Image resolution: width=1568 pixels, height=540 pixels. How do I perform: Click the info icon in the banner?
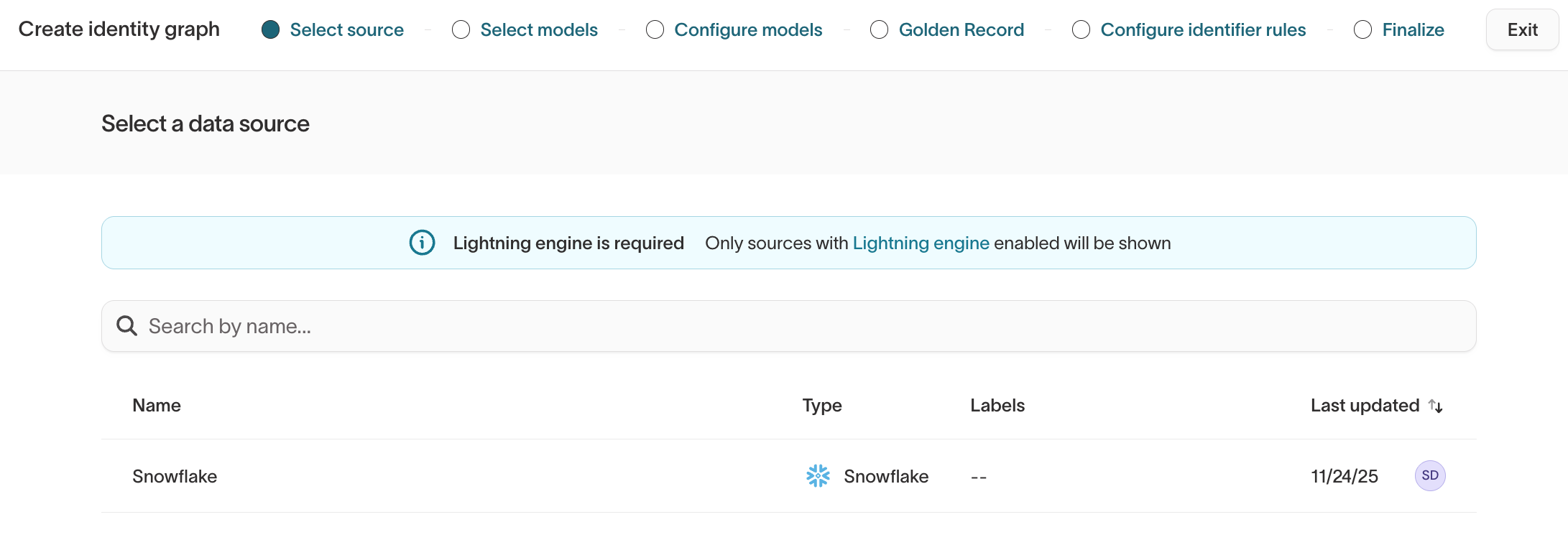pyautogui.click(x=422, y=243)
